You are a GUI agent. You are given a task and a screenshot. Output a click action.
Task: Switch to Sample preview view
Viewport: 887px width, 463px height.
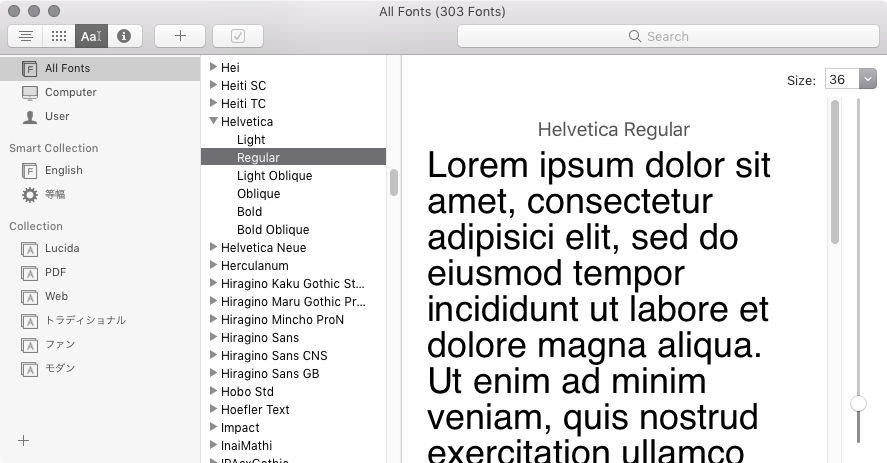pos(26,36)
